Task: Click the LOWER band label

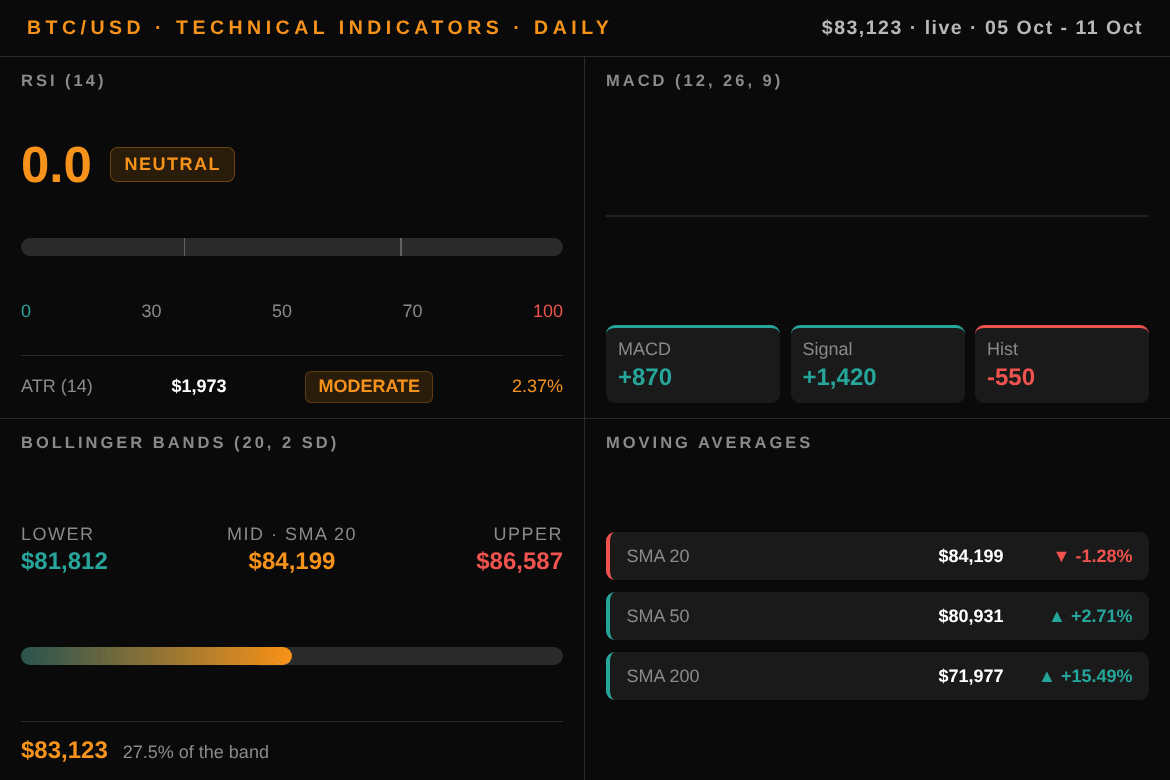Action: (57, 534)
